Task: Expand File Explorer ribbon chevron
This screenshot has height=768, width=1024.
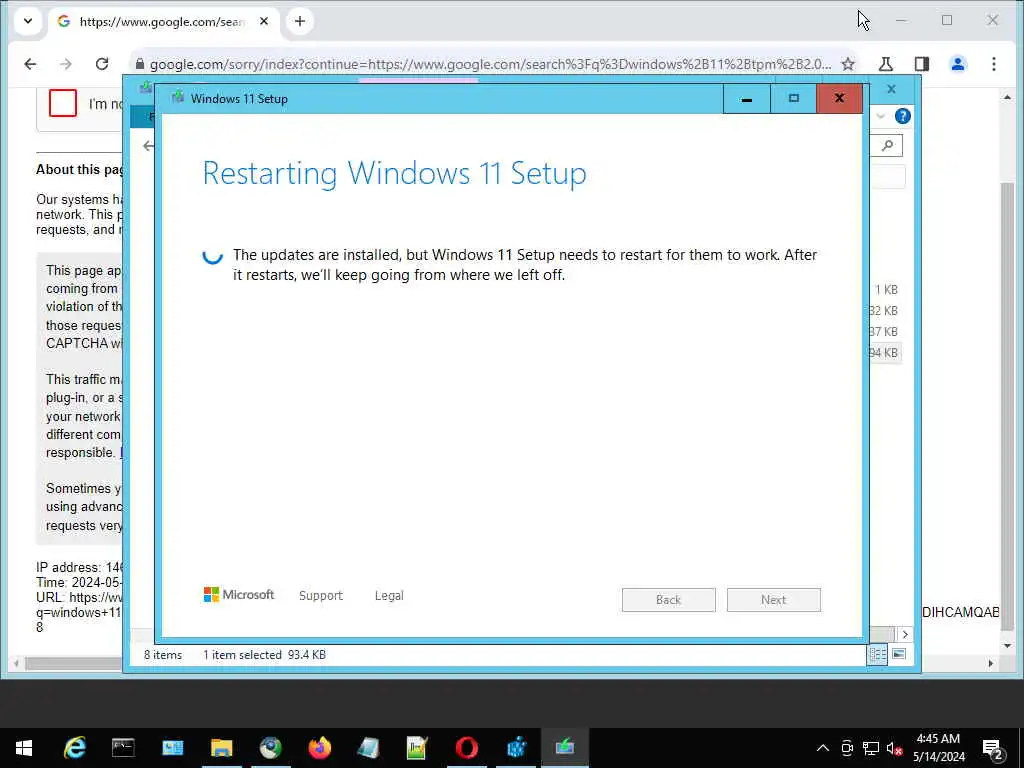Action: [x=880, y=116]
